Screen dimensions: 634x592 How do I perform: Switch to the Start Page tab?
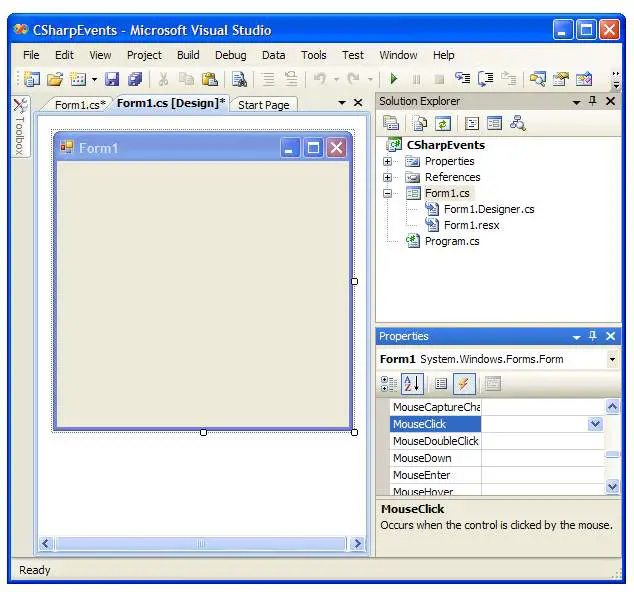pyautogui.click(x=264, y=105)
